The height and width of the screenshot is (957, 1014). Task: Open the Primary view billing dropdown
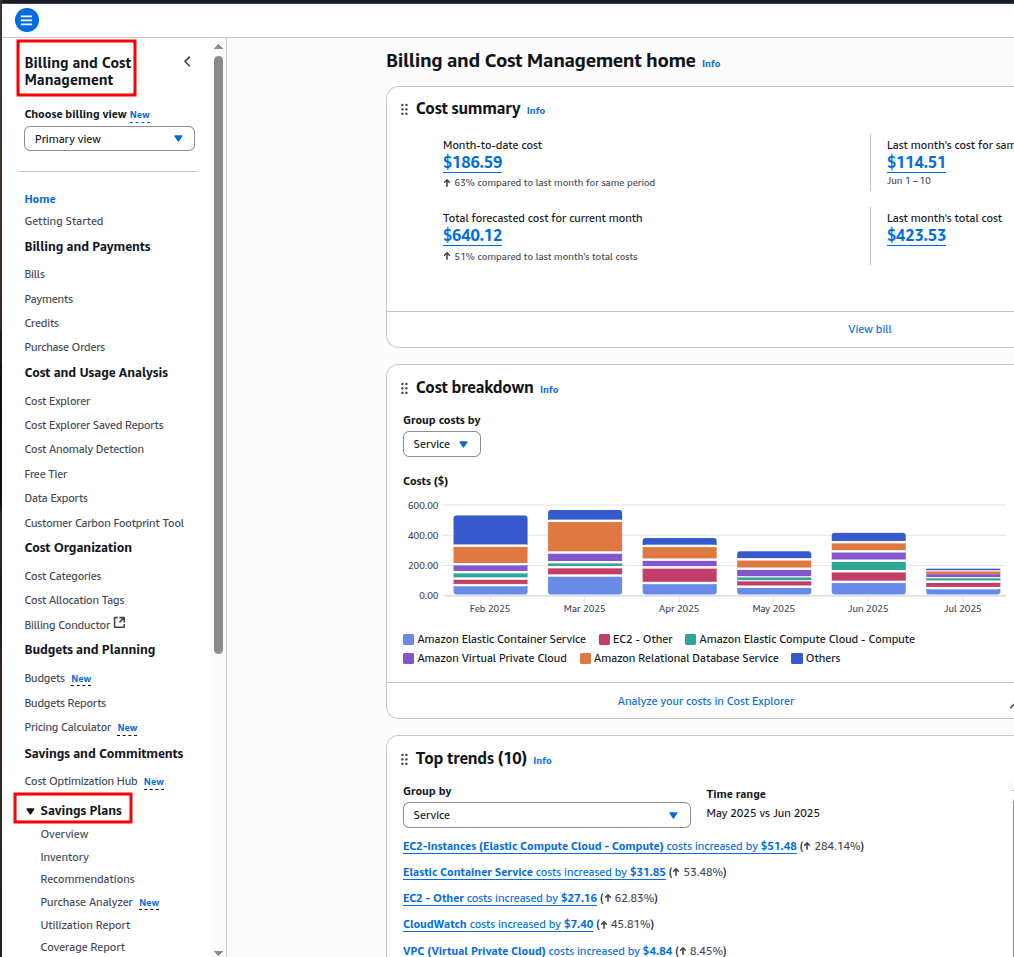[108, 138]
